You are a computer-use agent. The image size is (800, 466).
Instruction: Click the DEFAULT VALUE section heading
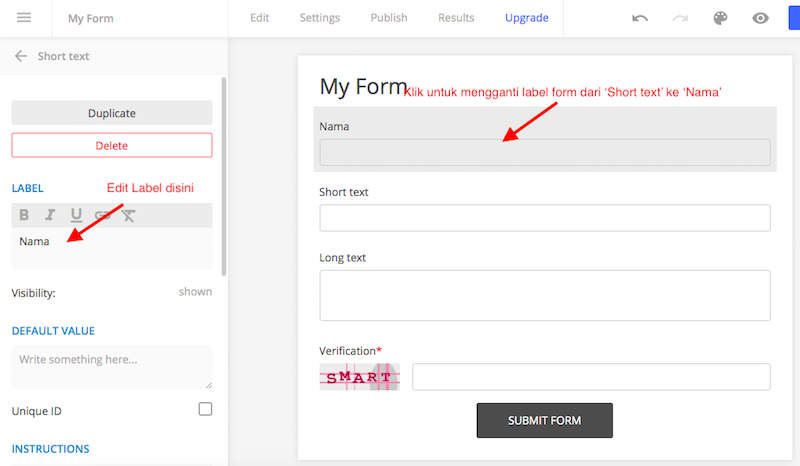(53, 331)
